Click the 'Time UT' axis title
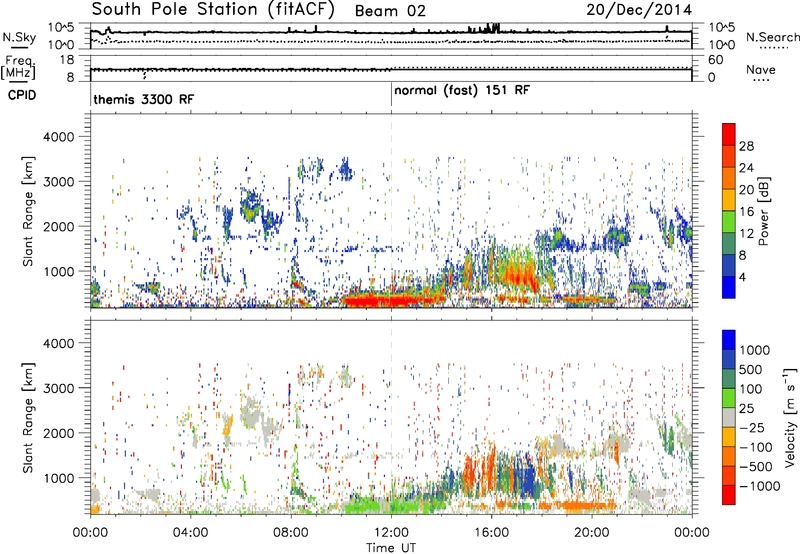This screenshot has width=800, height=554. pyautogui.click(x=391, y=548)
